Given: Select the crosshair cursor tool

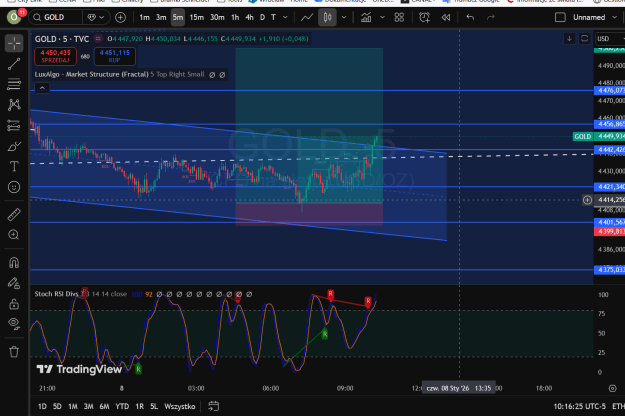Looking at the screenshot, I should click(x=14, y=43).
